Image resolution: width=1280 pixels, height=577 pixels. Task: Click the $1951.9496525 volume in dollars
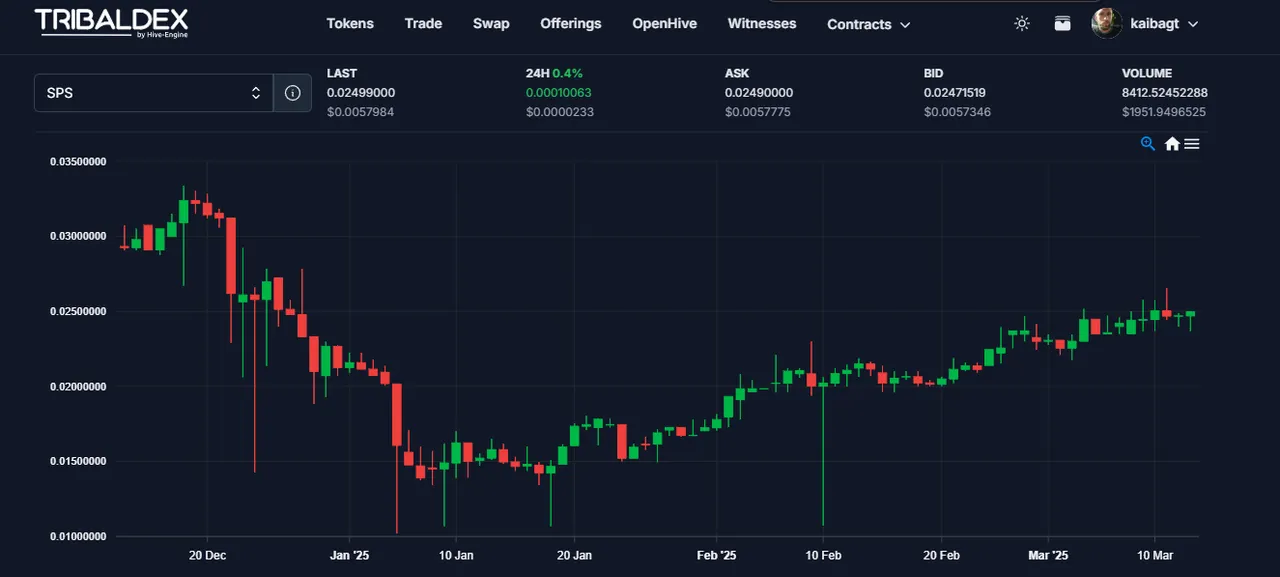(1164, 112)
